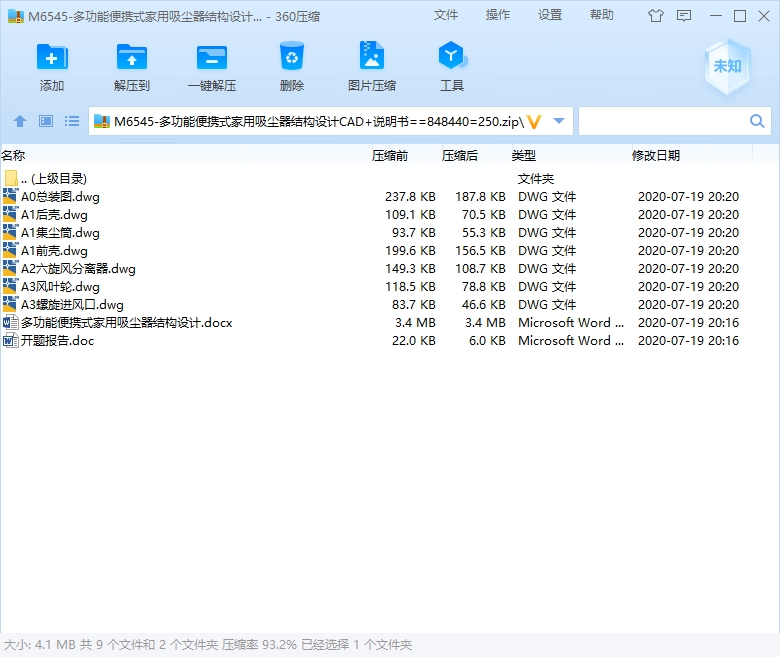Sort by 名称 column header
780x657 pixels.
pos(13,156)
